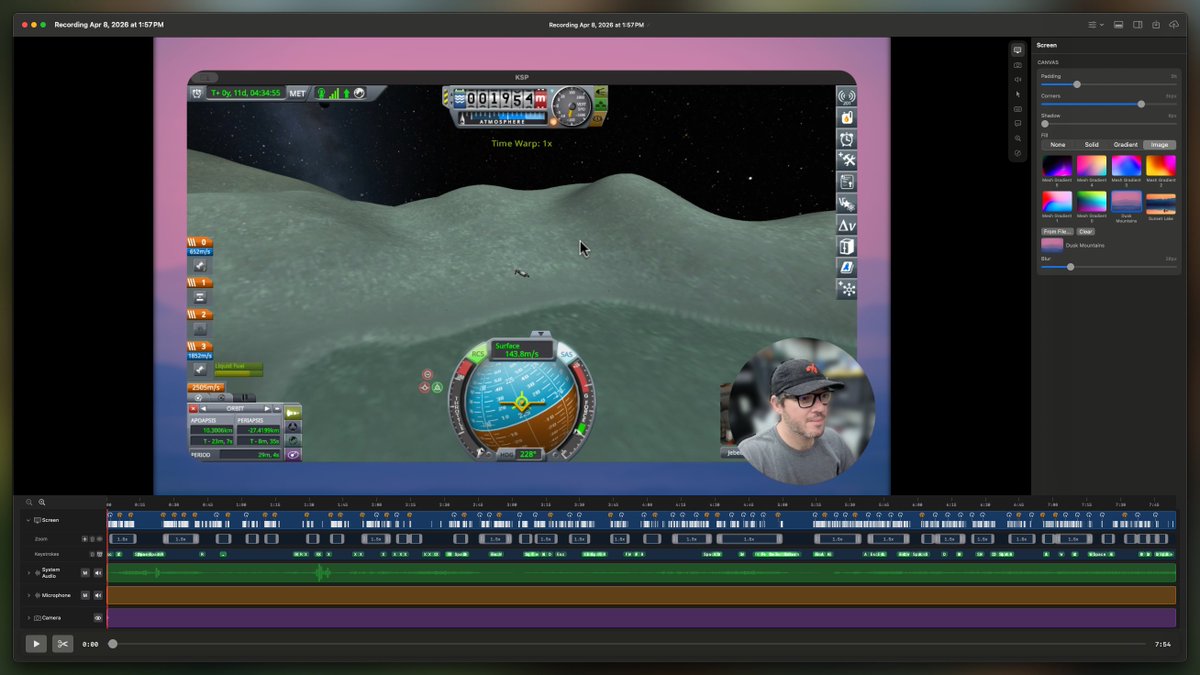This screenshot has width=1200, height=675.
Task: Toggle the SAS indicator on navball
Action: click(x=567, y=354)
